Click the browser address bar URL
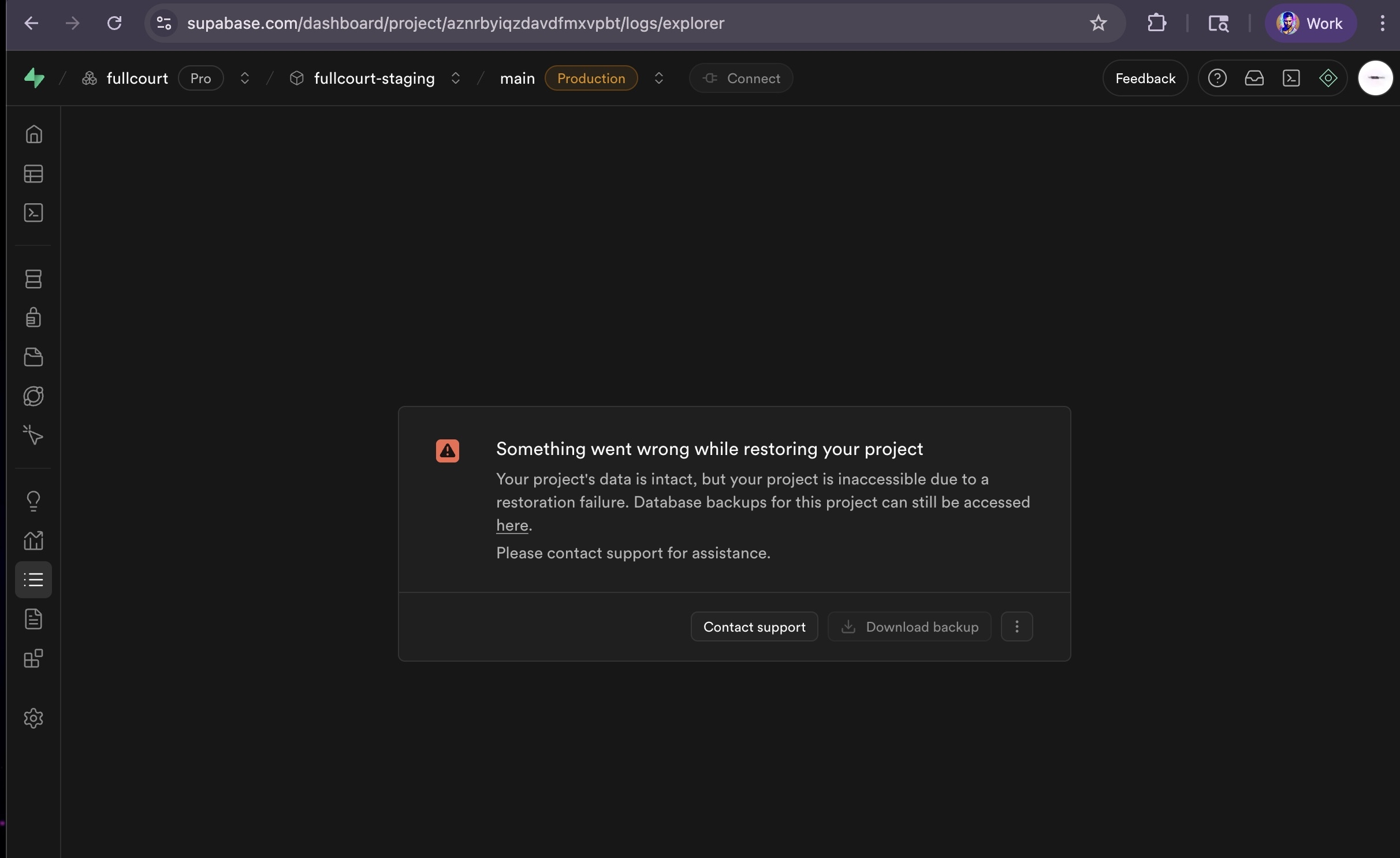Image resolution: width=1400 pixels, height=858 pixels. pos(455,23)
